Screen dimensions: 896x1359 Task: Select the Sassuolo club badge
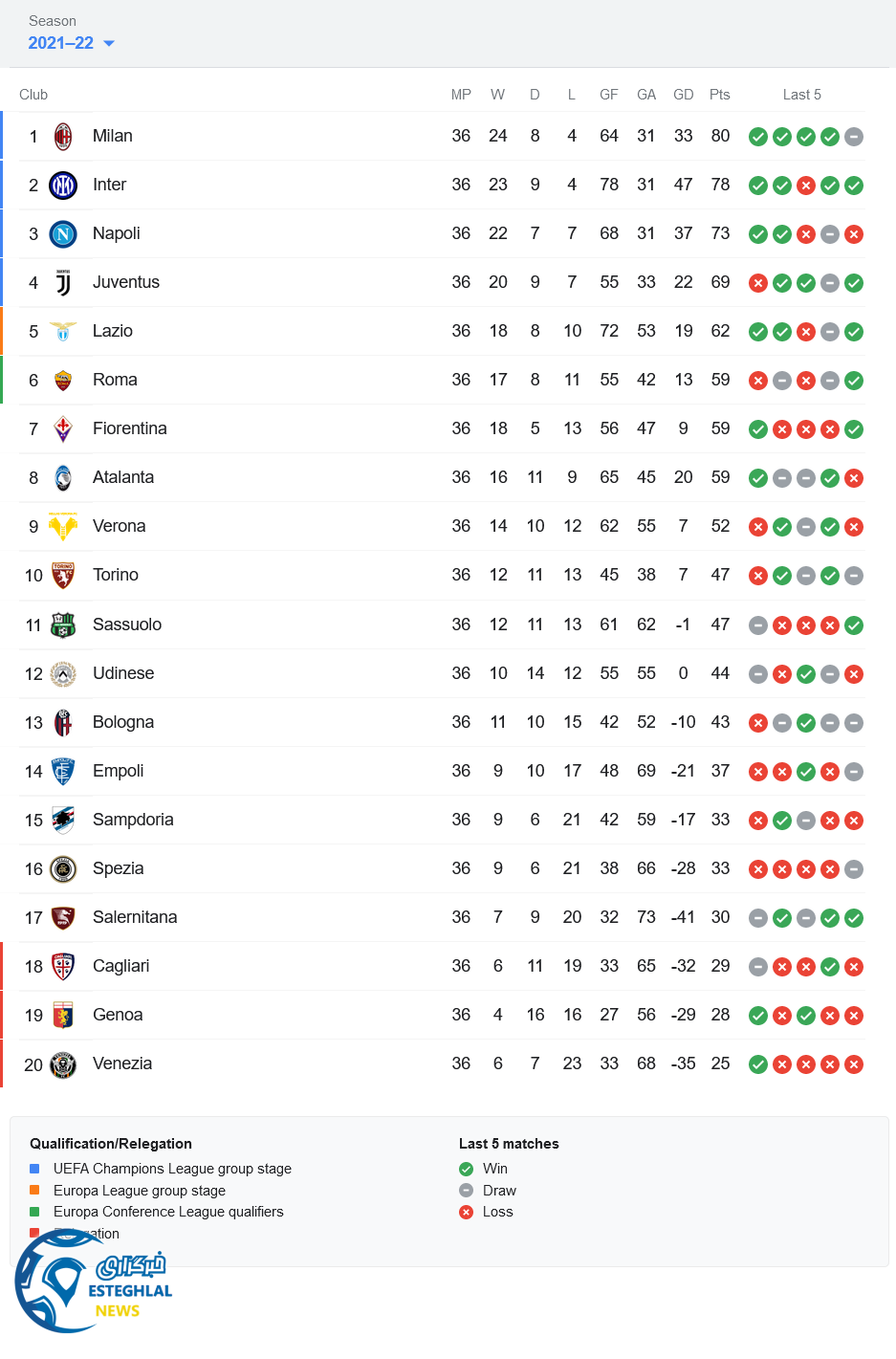click(63, 625)
